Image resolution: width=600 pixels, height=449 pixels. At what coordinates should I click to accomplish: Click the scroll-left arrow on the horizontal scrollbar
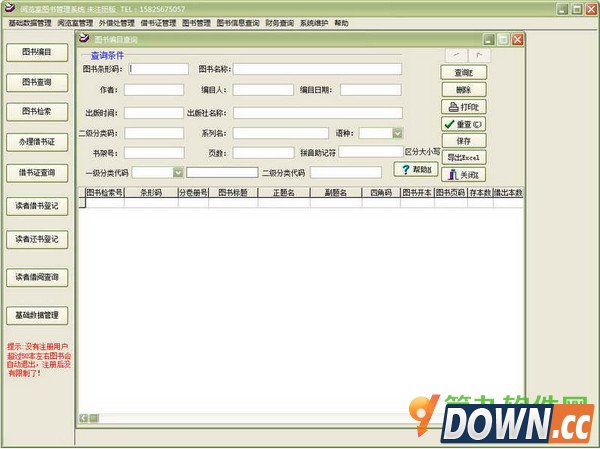click(83, 418)
